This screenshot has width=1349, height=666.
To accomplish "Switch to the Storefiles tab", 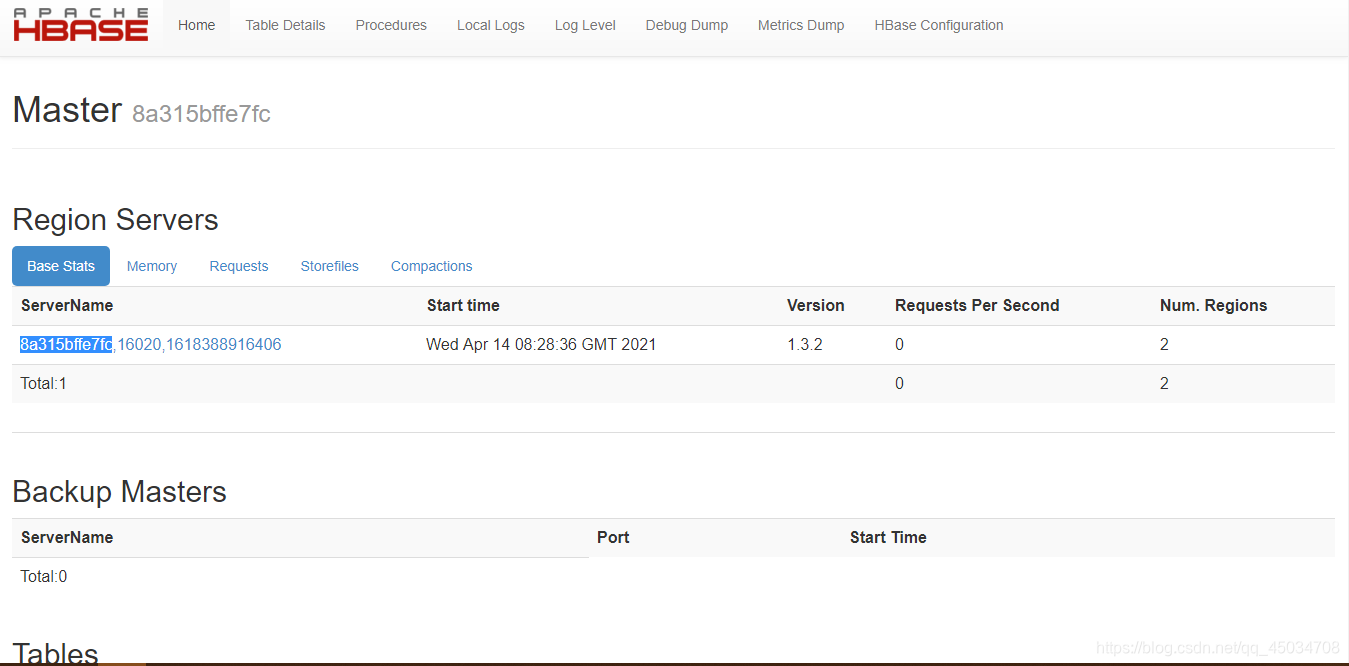I will pyautogui.click(x=330, y=266).
